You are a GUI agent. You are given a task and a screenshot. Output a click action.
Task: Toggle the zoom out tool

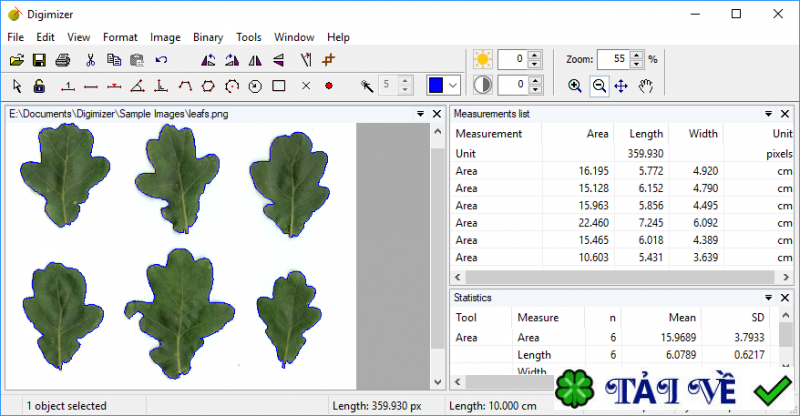click(x=598, y=86)
